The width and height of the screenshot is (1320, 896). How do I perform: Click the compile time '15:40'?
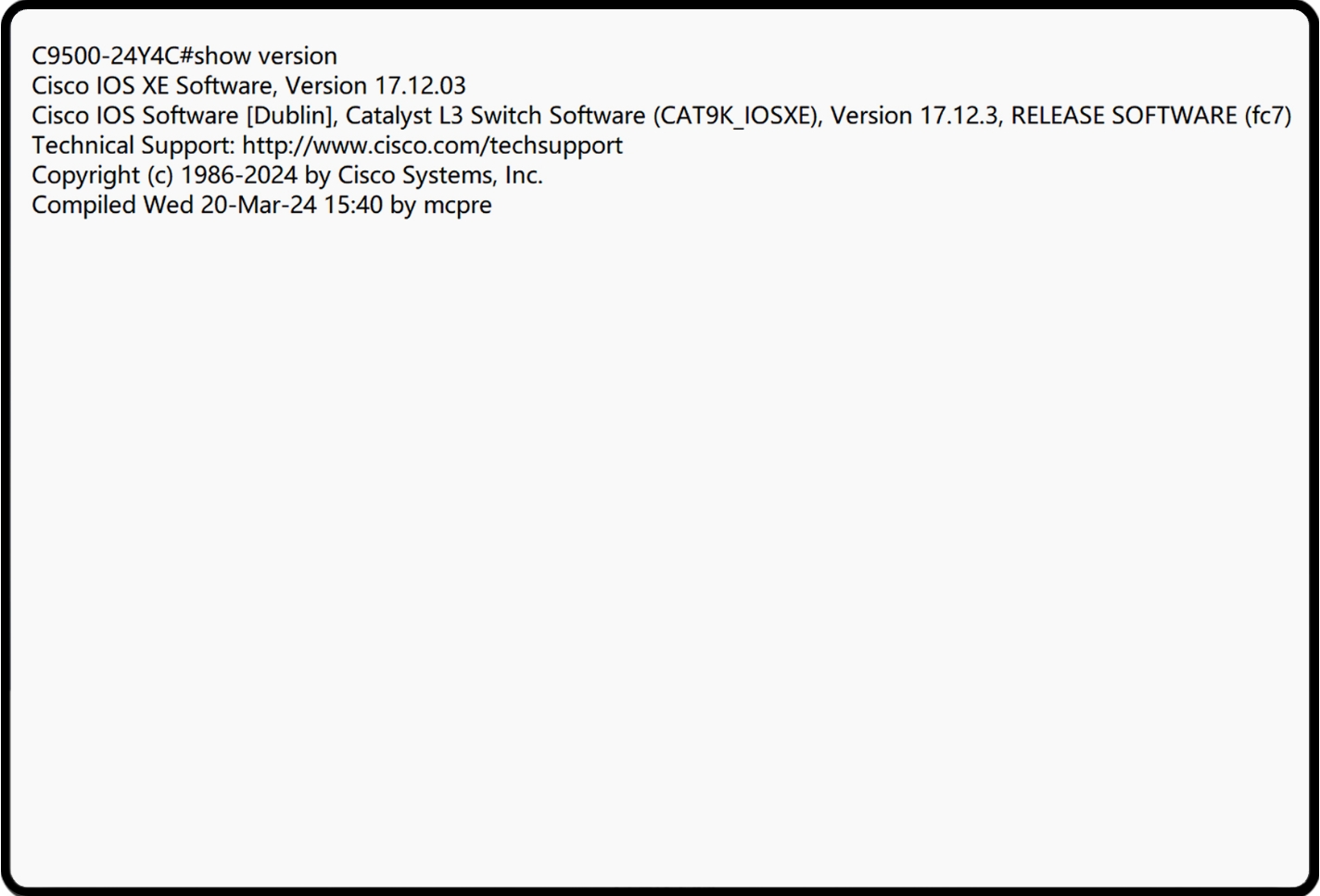(353, 205)
